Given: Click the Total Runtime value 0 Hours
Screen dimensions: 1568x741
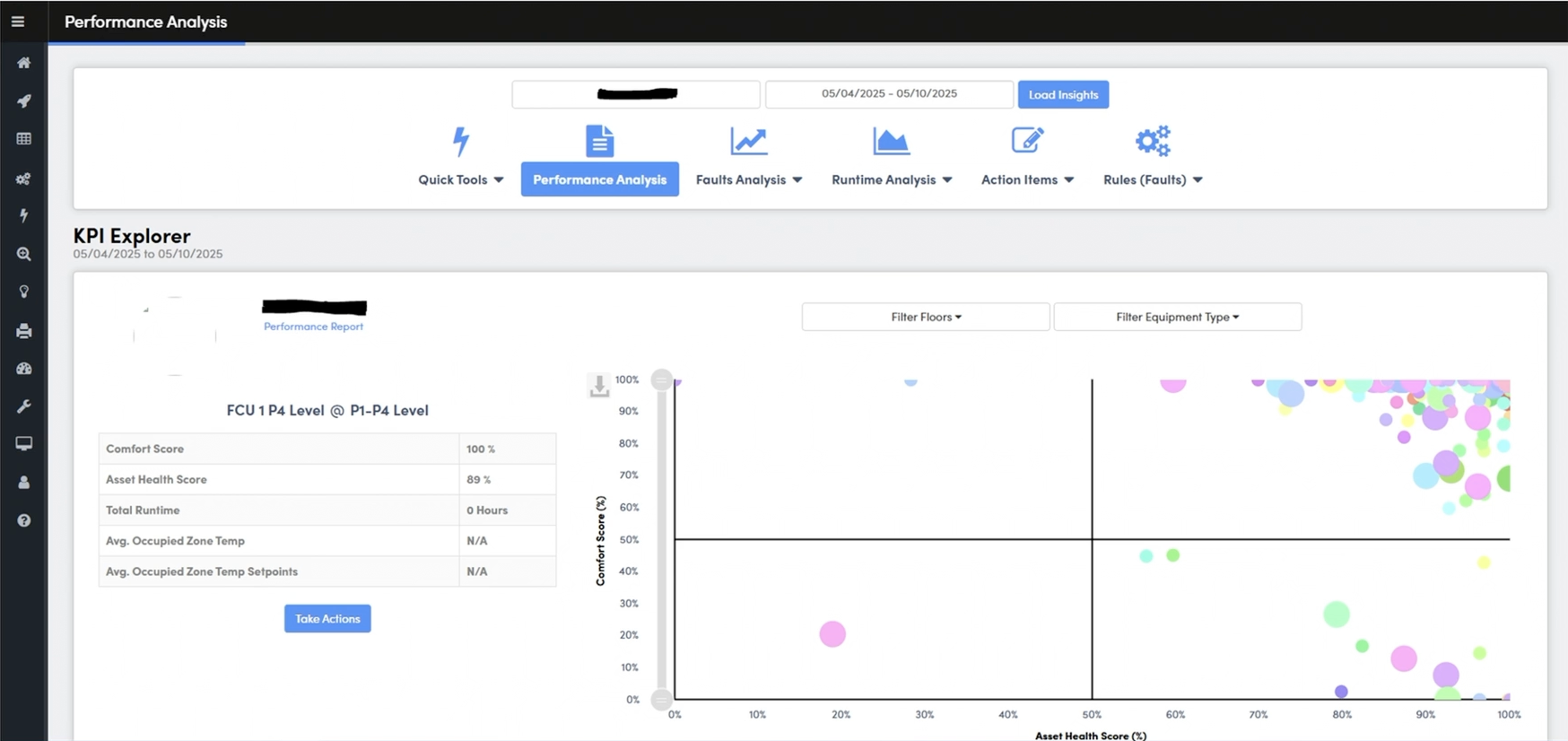Looking at the screenshot, I should tap(487, 510).
